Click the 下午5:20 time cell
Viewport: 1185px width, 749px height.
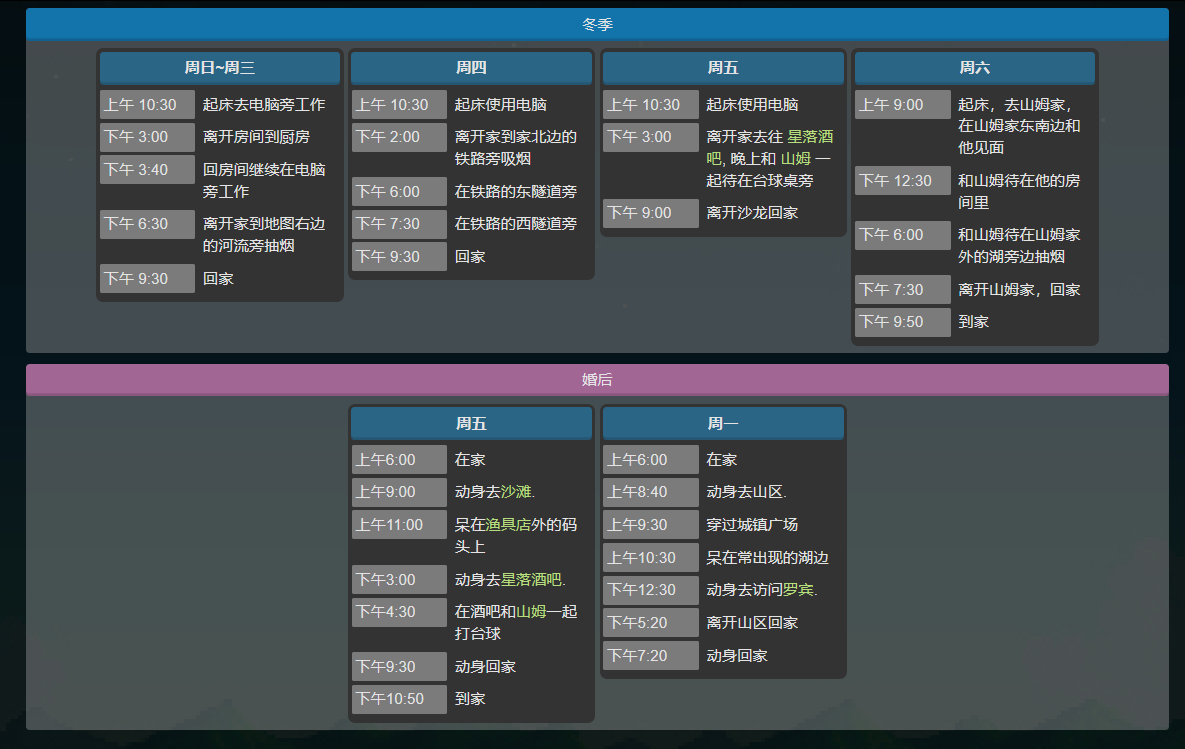(651, 623)
